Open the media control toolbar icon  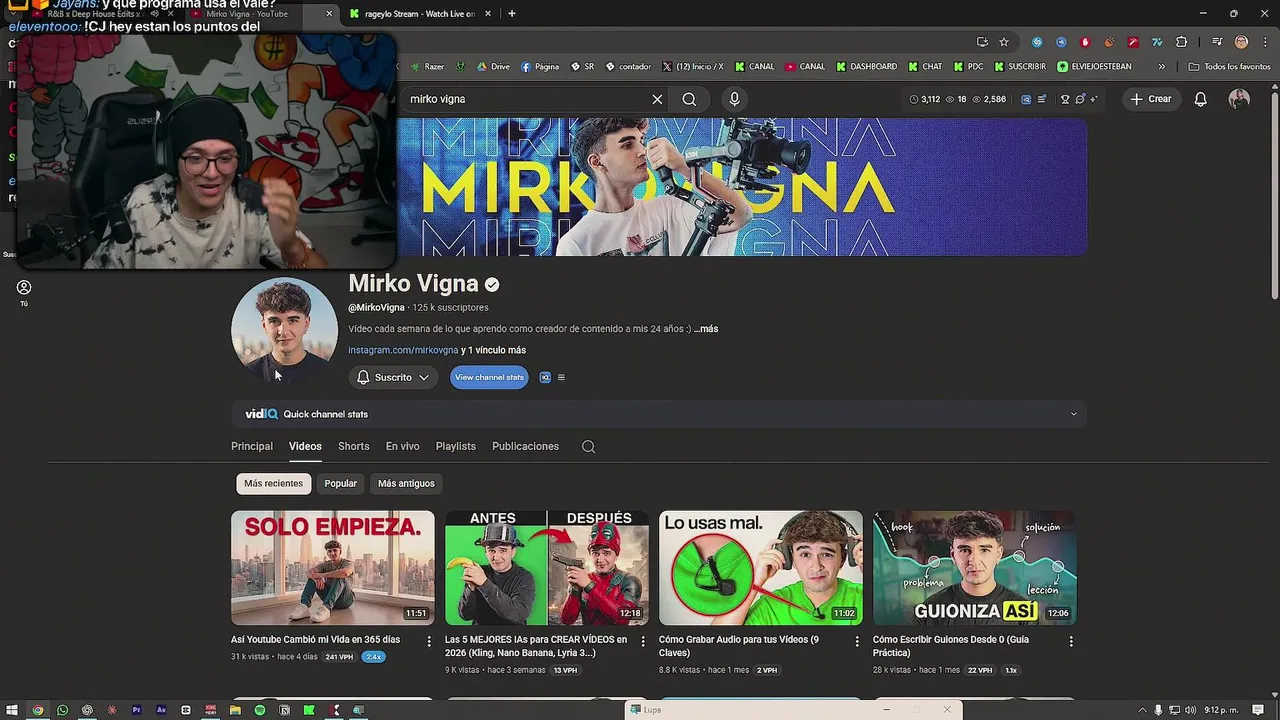tap(1216, 42)
